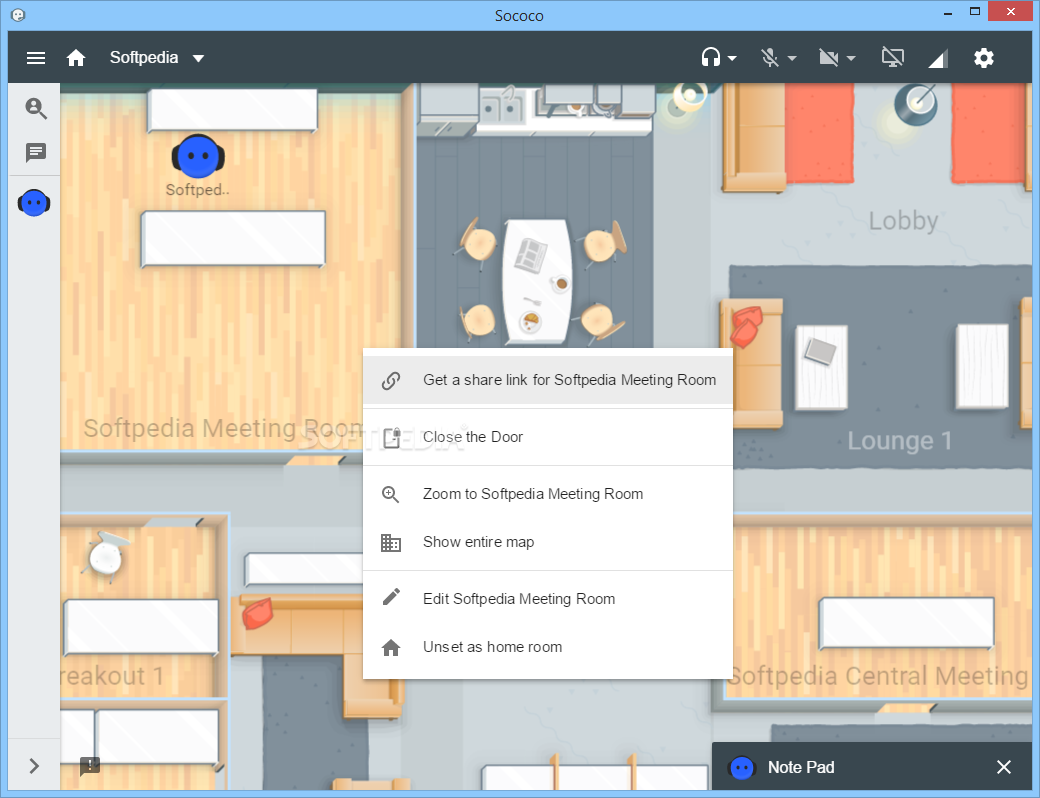Viewport: 1040px width, 798px height.
Task: Select the blue avatar in sidebar
Action: point(34,202)
